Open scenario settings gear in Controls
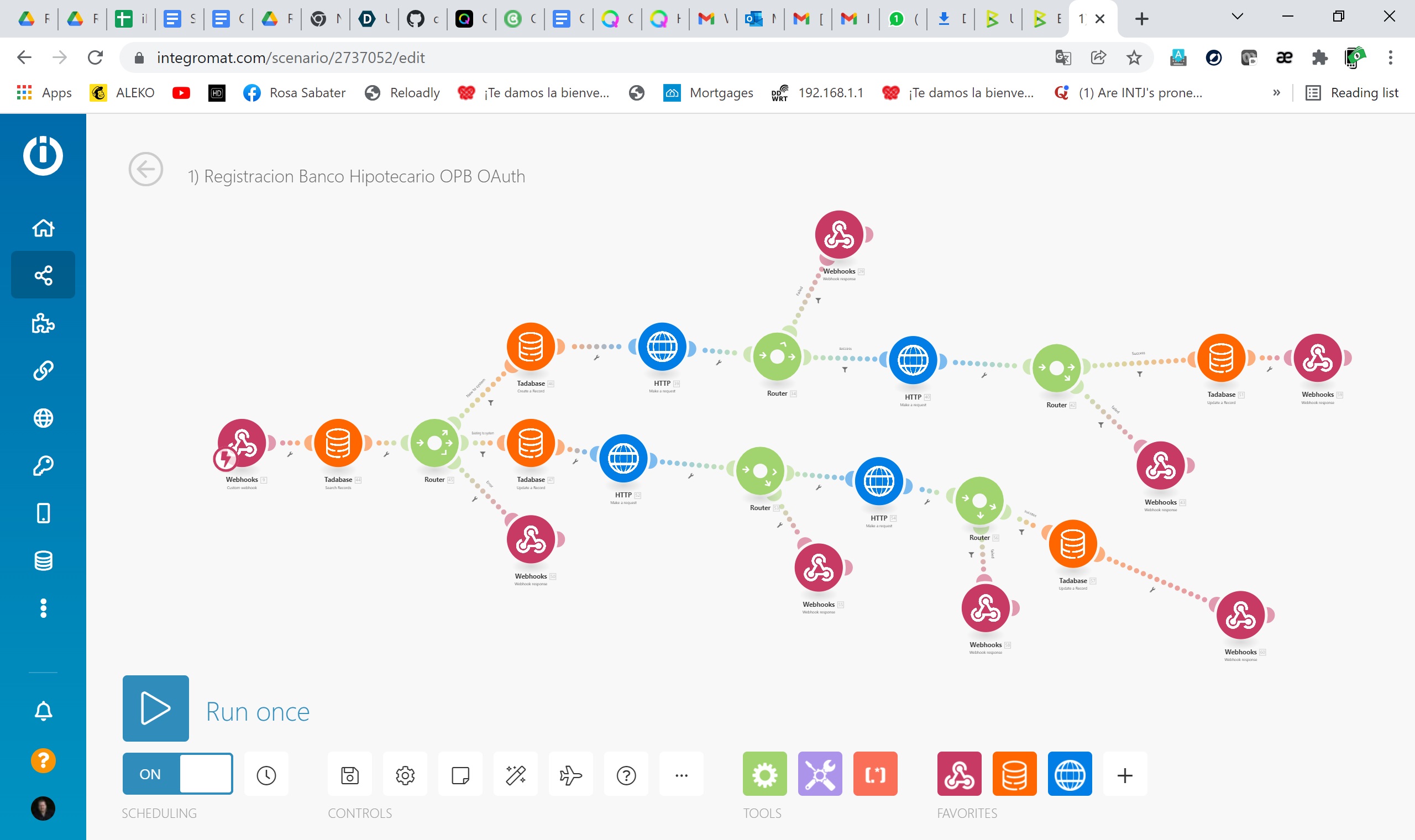The width and height of the screenshot is (1415, 840). (405, 774)
